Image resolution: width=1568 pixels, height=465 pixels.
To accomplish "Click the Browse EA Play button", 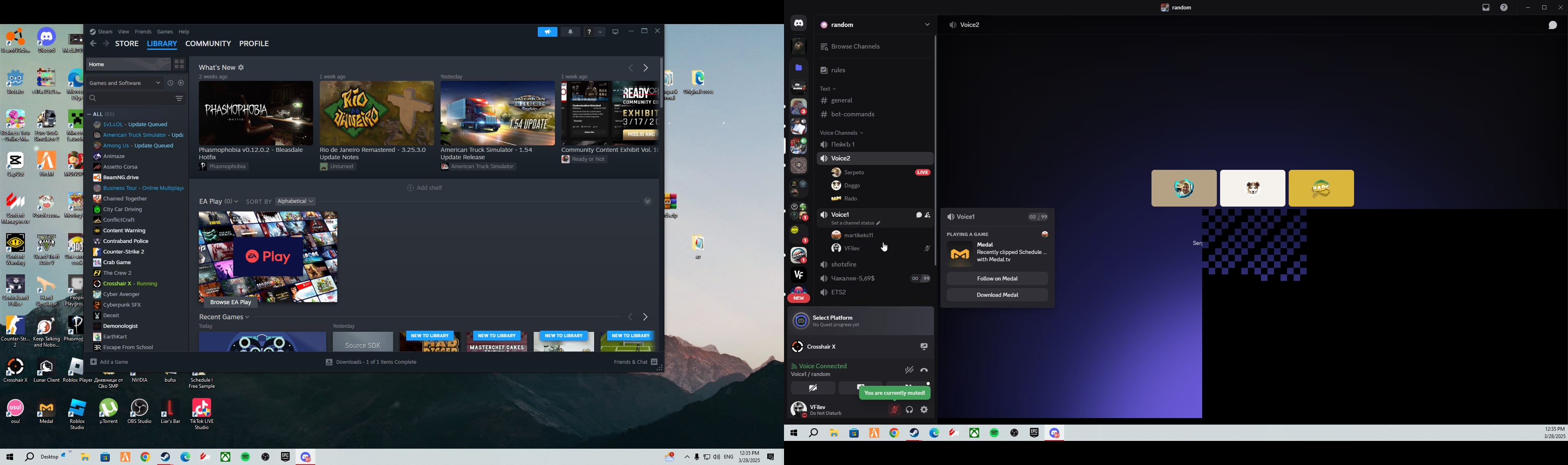I will 230,302.
